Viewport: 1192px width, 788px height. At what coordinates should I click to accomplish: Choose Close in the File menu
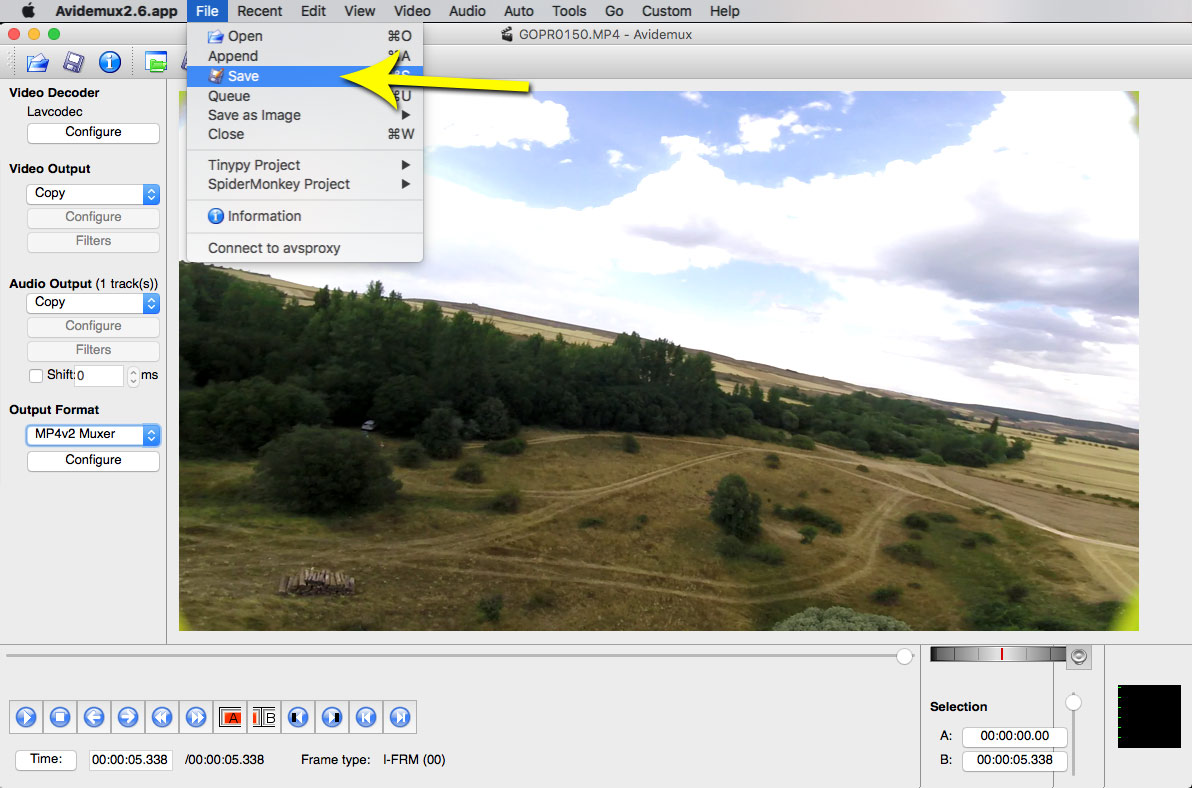(305, 134)
